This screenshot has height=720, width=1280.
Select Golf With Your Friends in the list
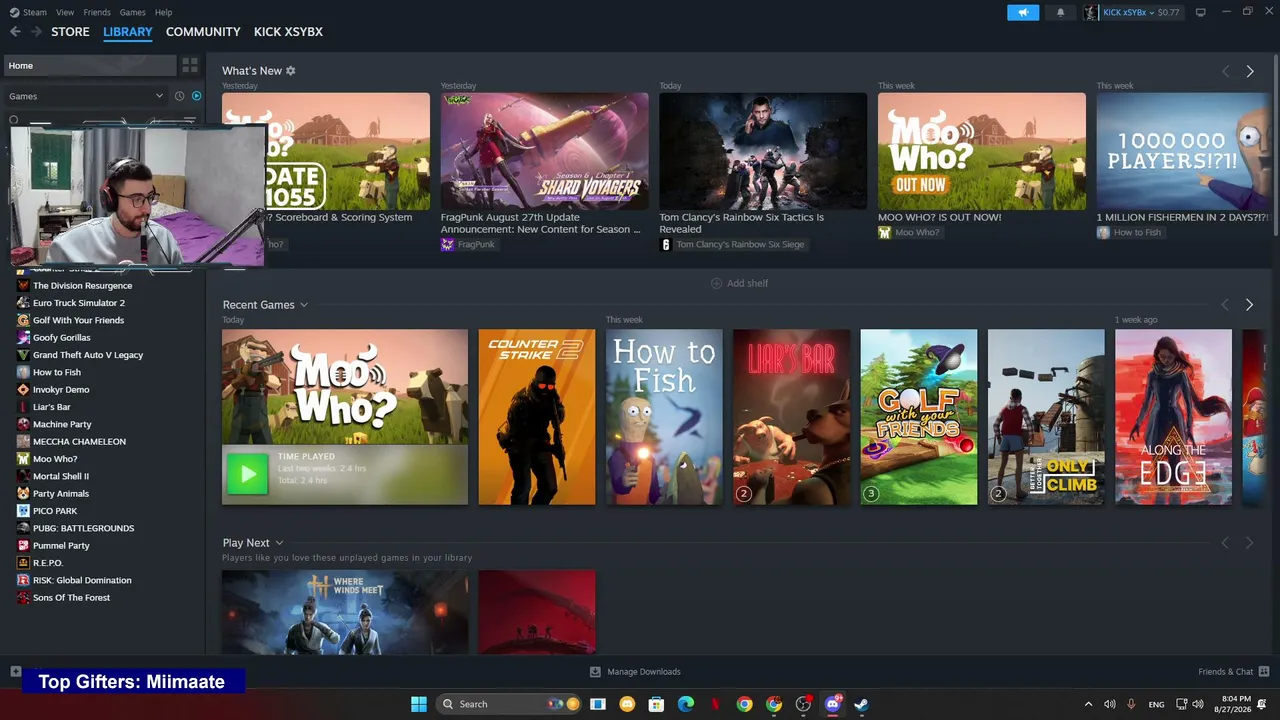(78, 320)
